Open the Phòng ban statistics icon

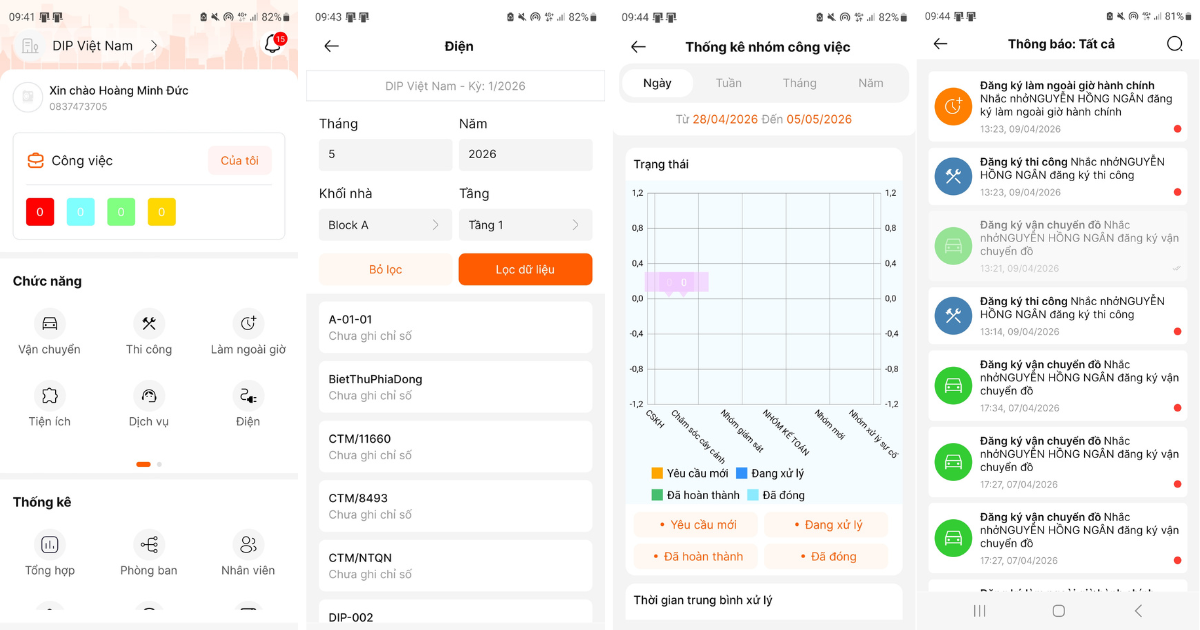[x=149, y=544]
